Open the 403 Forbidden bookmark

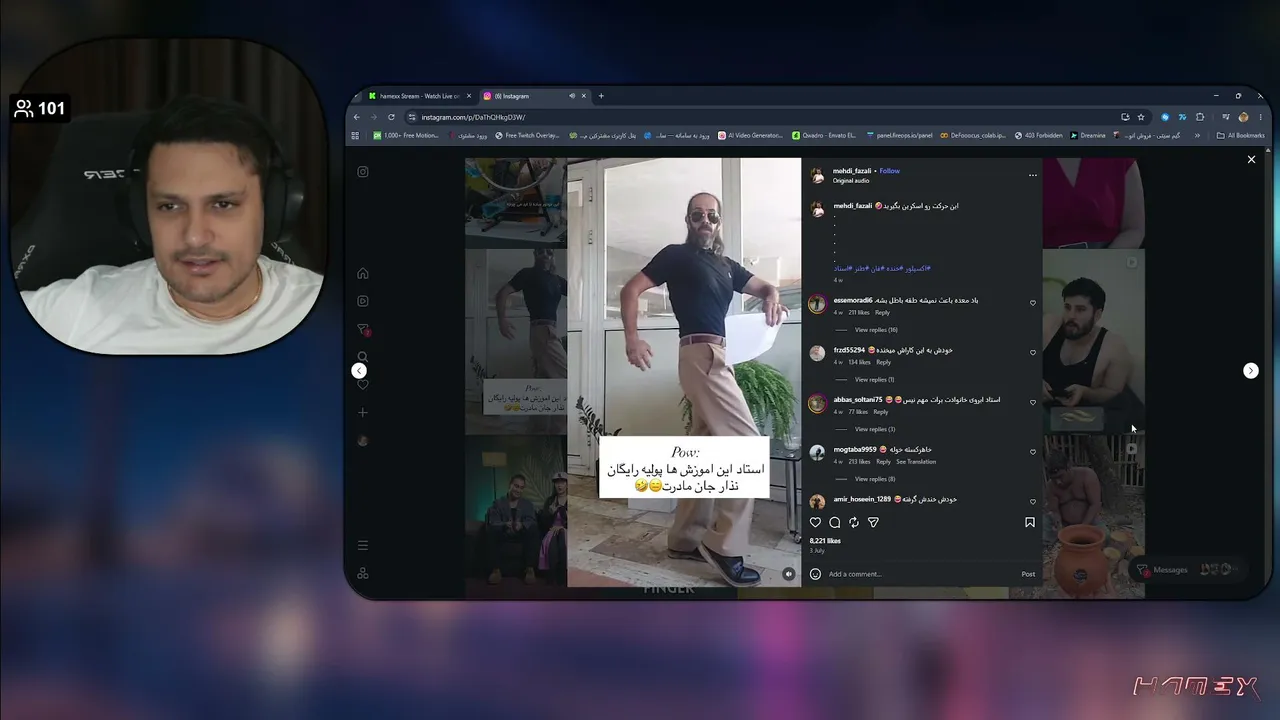pyautogui.click(x=1039, y=135)
